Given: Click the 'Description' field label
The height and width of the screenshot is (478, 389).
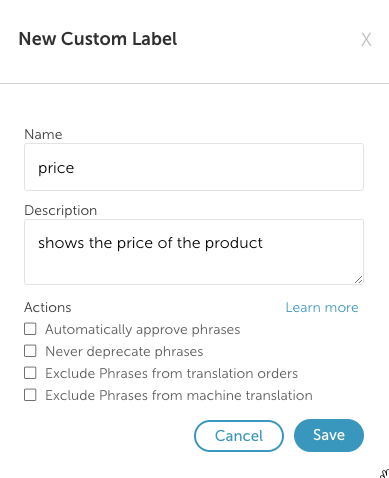Looking at the screenshot, I should [60, 211].
